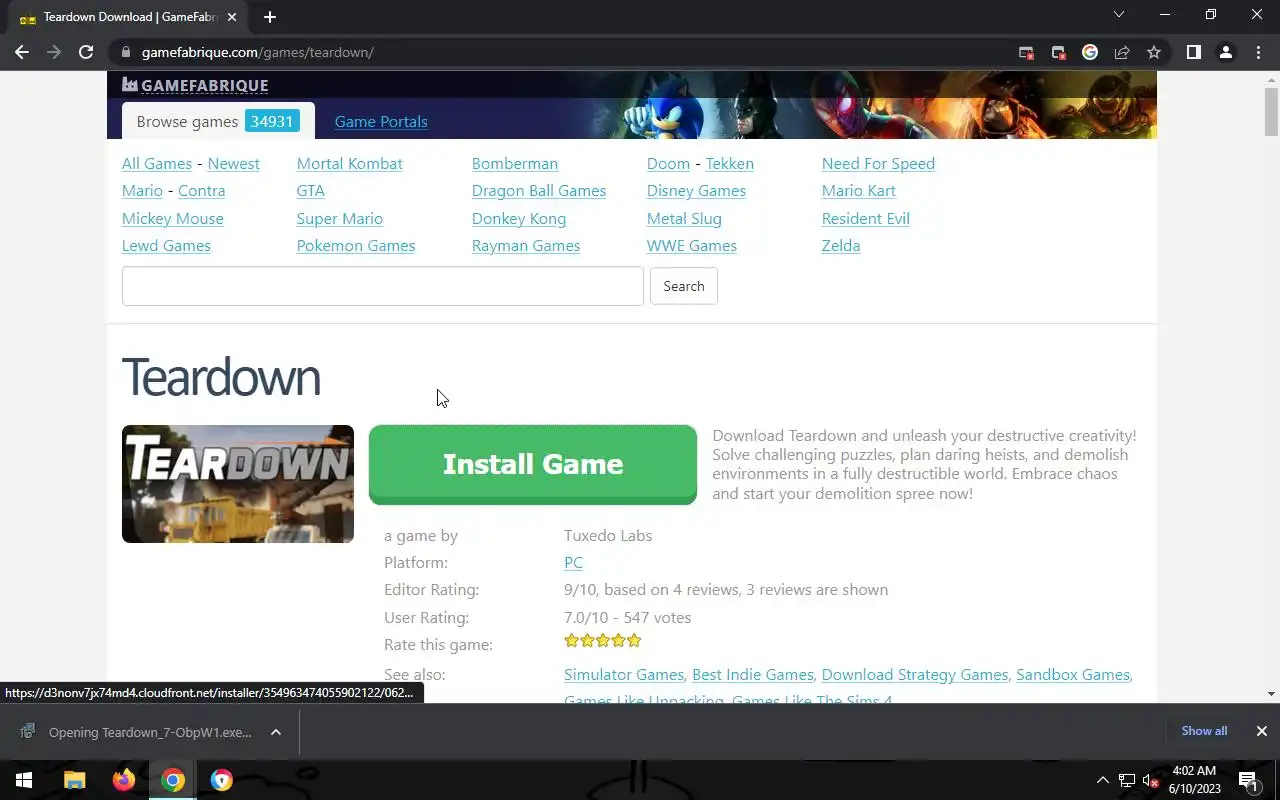Toggle Chrome side panel

pyautogui.click(x=1193, y=52)
